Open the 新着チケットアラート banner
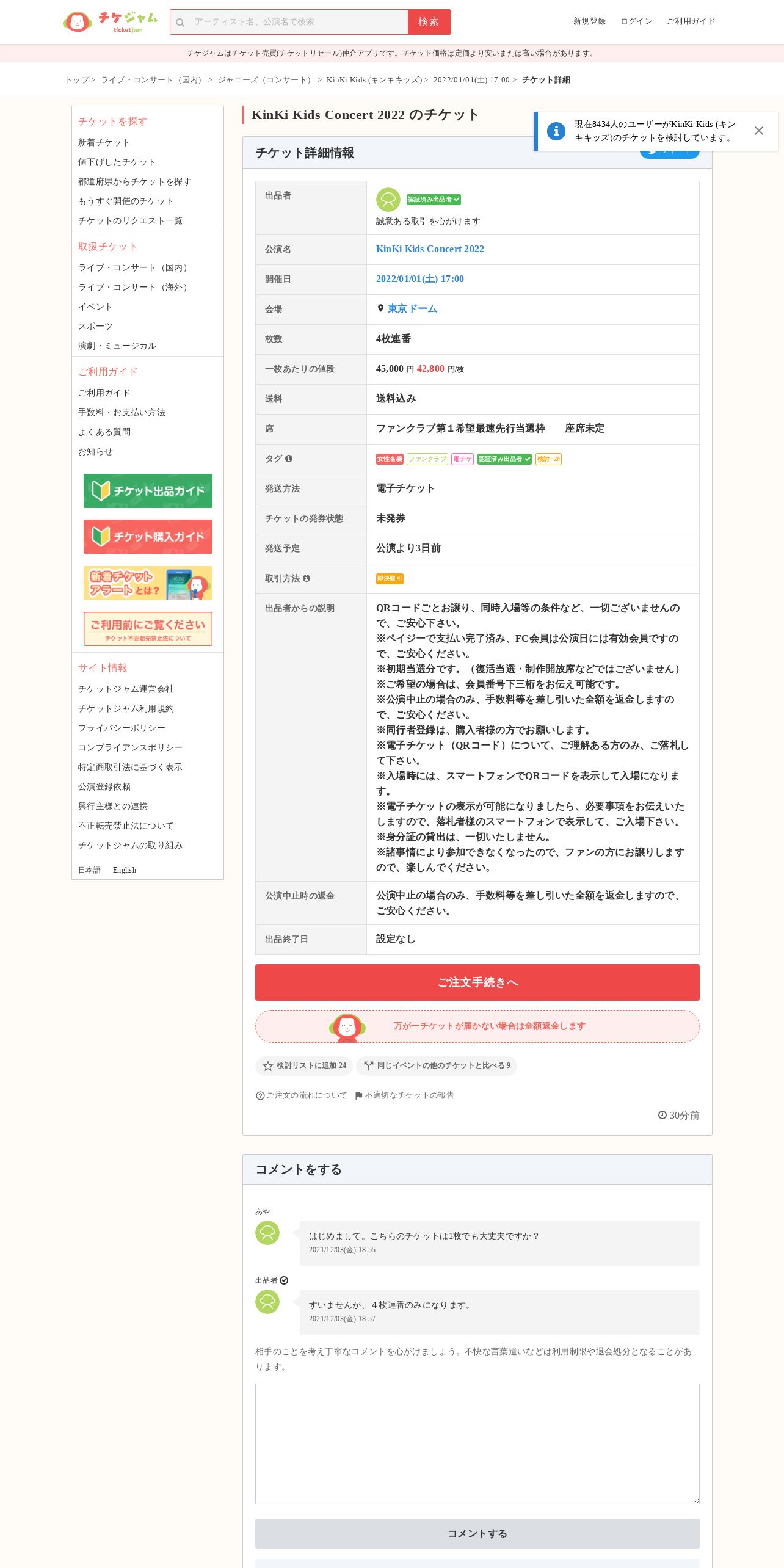Screen dimensions: 784x1568 click(x=148, y=583)
